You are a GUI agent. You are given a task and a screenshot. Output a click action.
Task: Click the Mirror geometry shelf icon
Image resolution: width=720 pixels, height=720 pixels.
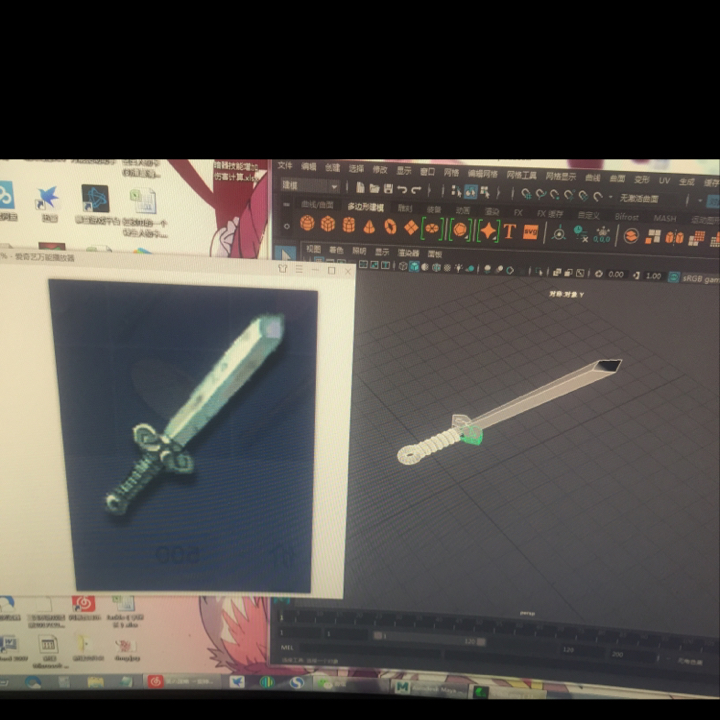tap(675, 237)
